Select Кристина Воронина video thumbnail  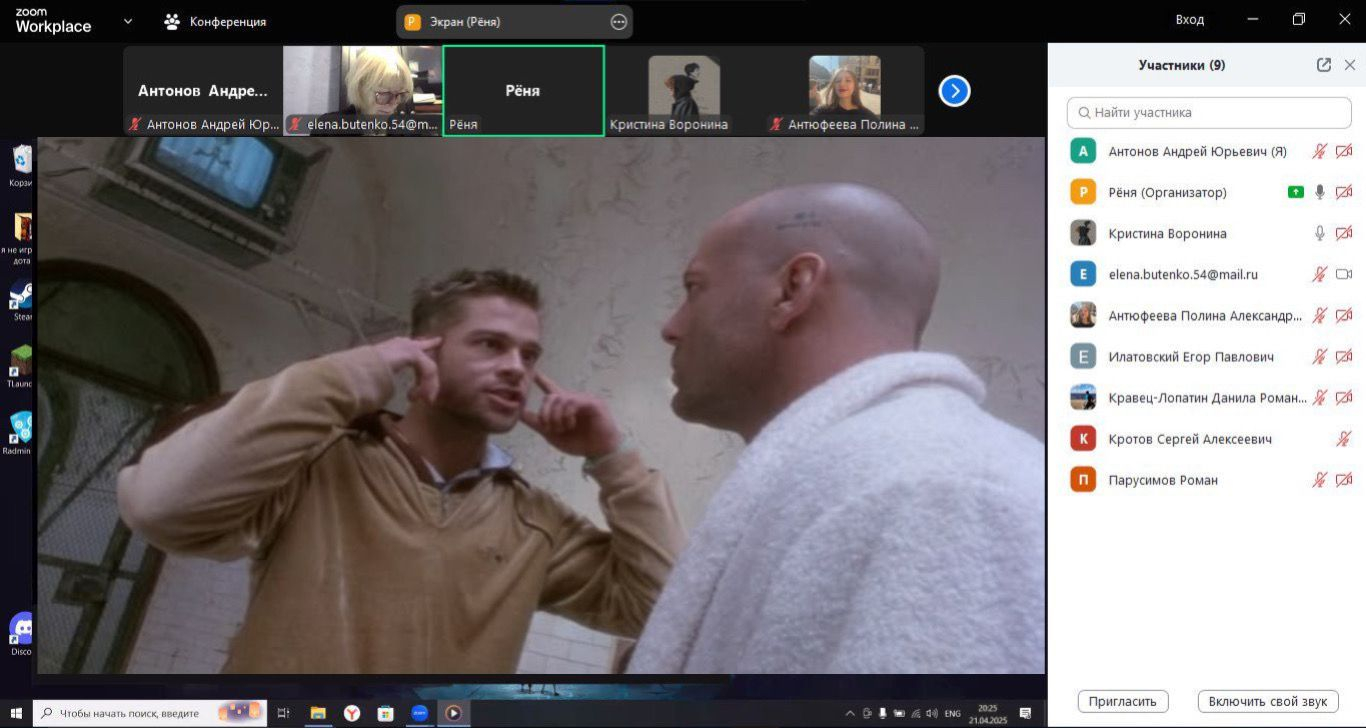click(x=684, y=91)
